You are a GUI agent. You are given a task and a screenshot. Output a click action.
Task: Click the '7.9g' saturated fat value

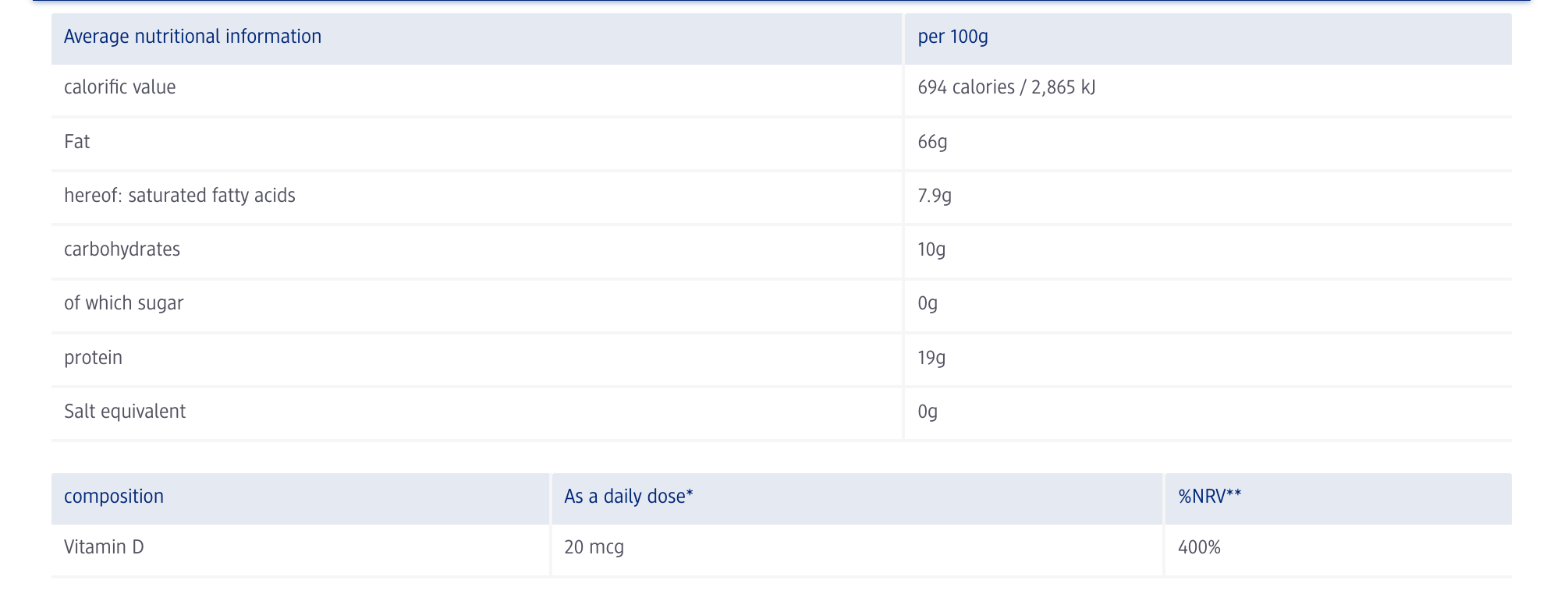pos(935,196)
